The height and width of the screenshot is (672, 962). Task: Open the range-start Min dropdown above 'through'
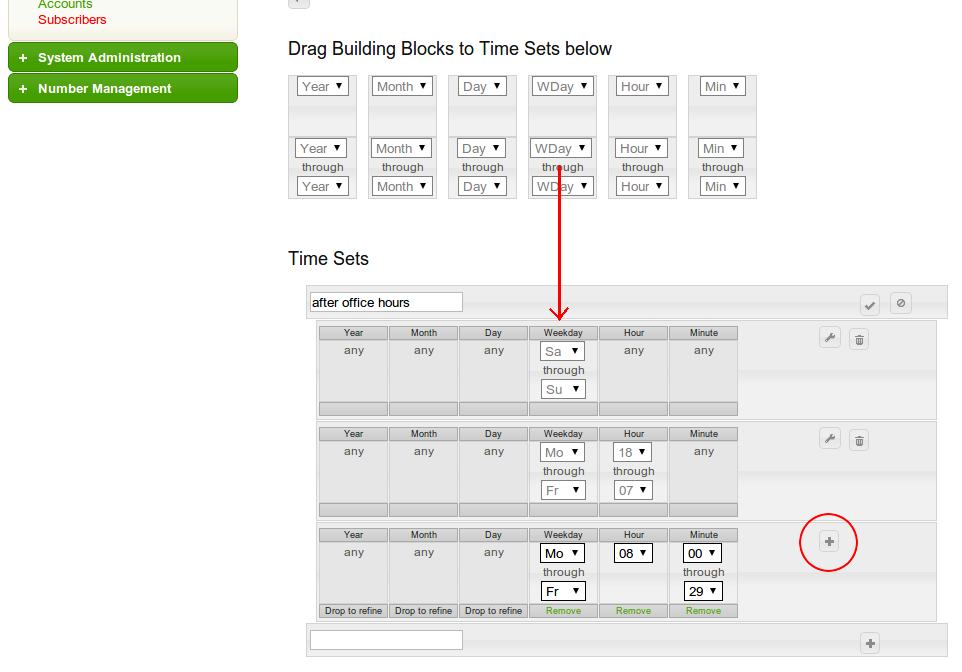721,149
